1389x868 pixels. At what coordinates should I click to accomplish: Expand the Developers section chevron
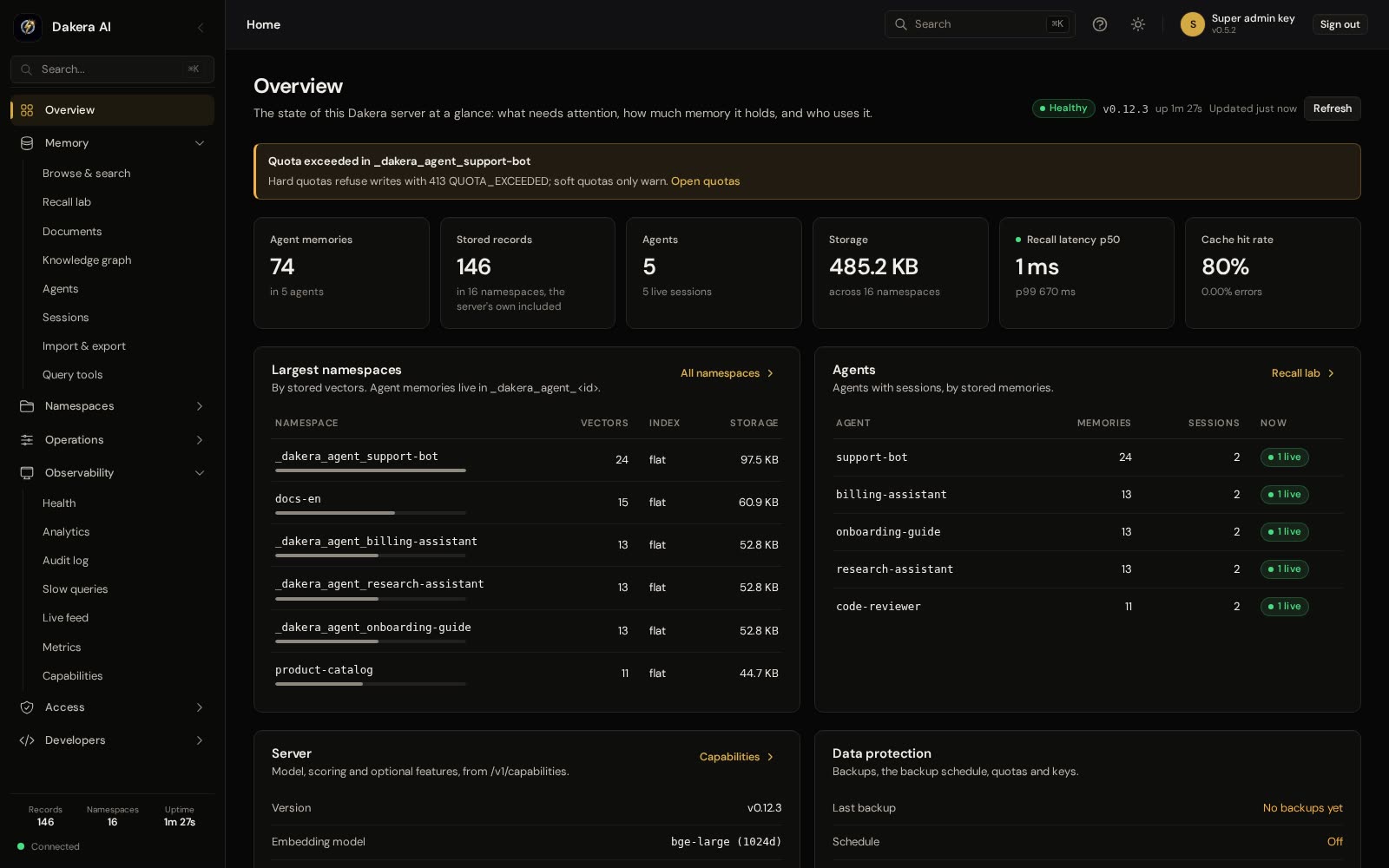coord(200,740)
